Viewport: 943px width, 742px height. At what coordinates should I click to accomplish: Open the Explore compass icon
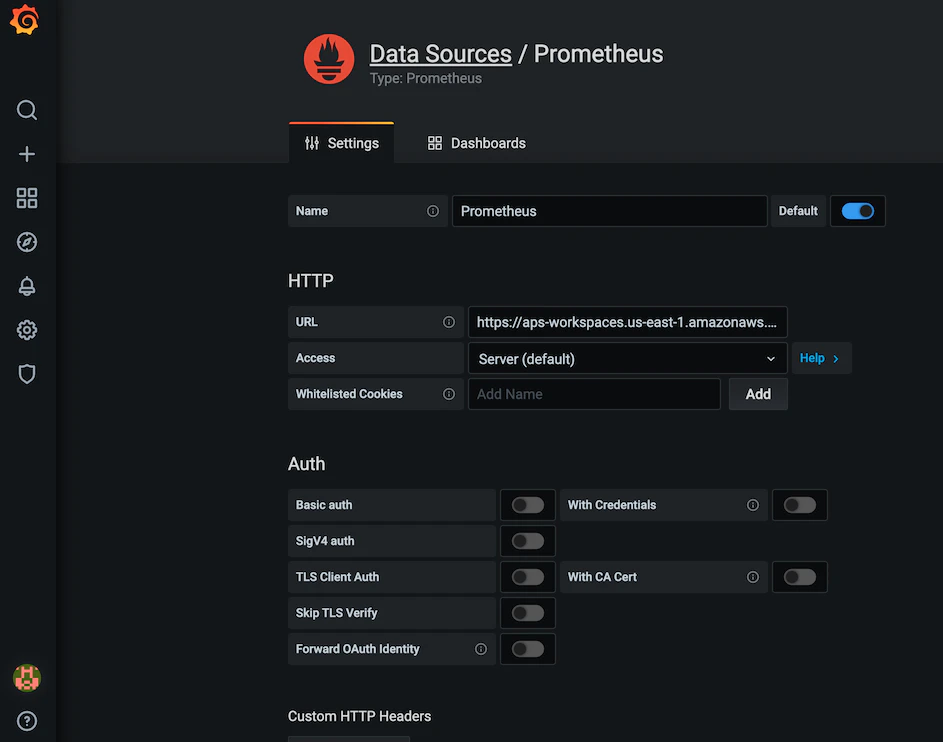pyautogui.click(x=27, y=242)
